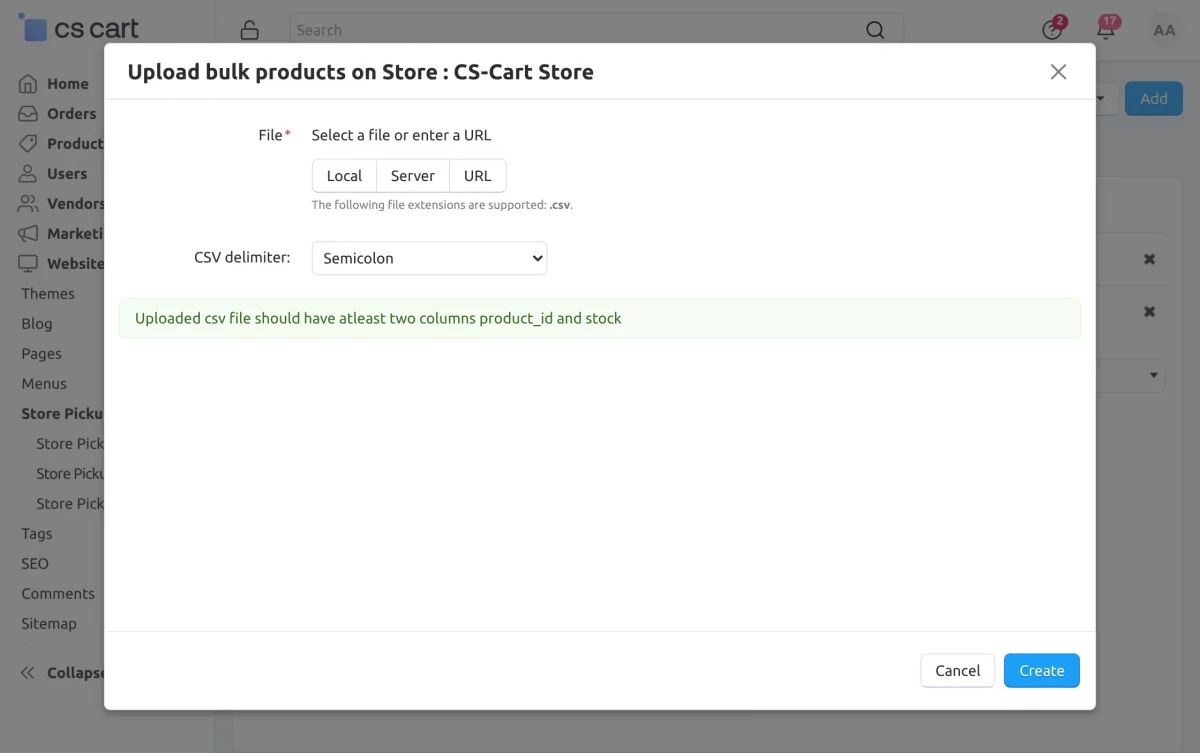Click the Marketing megaphone icon

pos(28,234)
